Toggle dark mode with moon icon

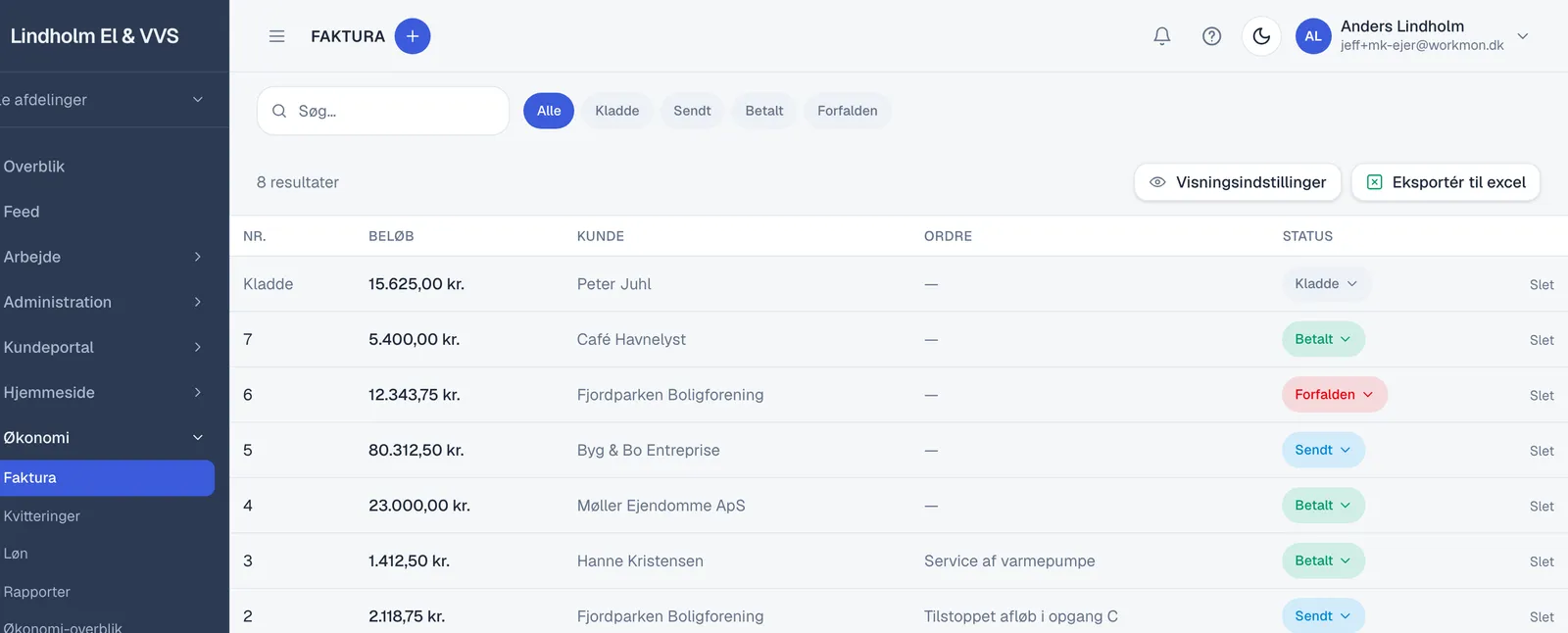[1261, 36]
